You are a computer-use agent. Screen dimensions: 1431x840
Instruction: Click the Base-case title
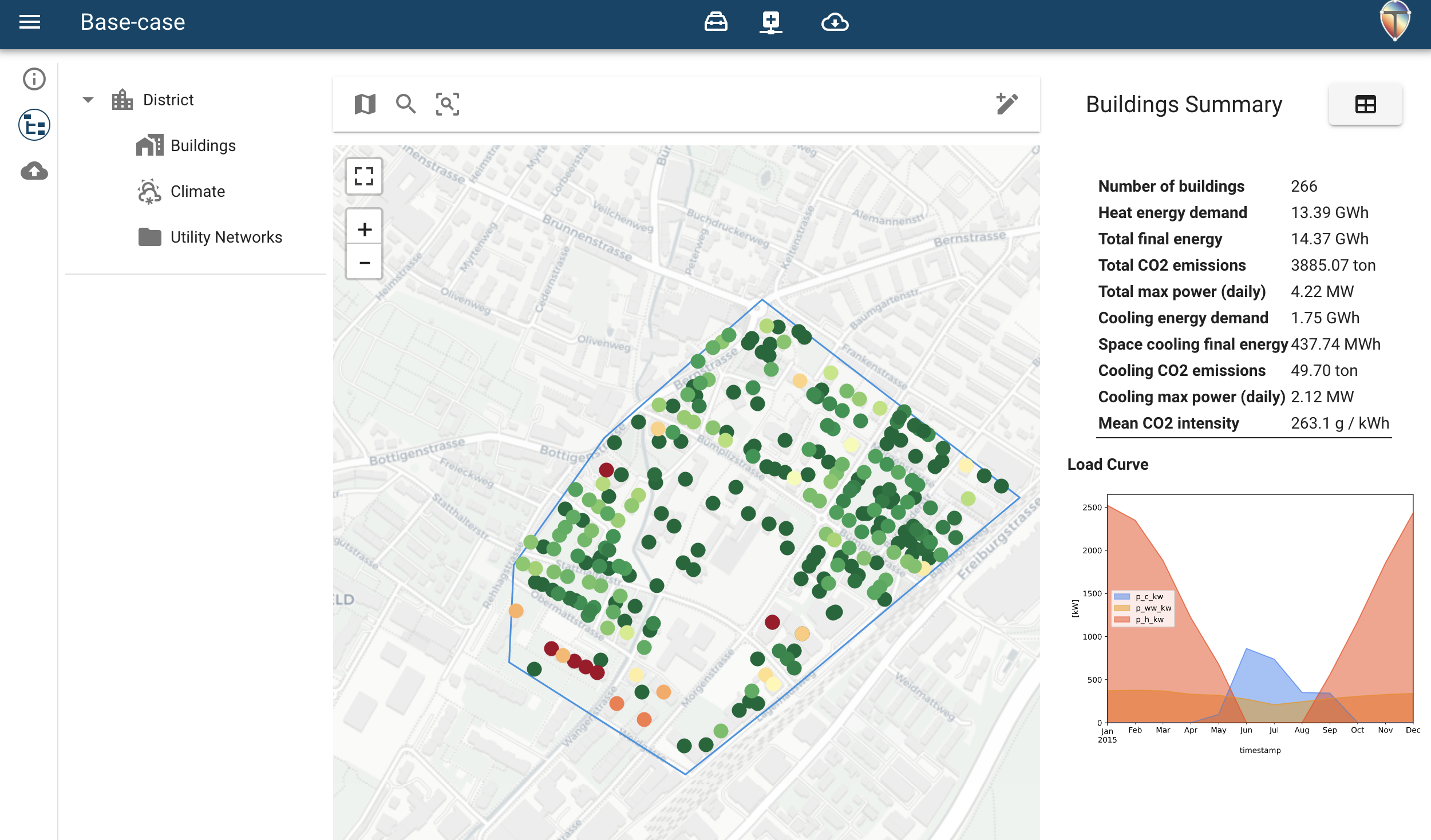[x=133, y=22]
